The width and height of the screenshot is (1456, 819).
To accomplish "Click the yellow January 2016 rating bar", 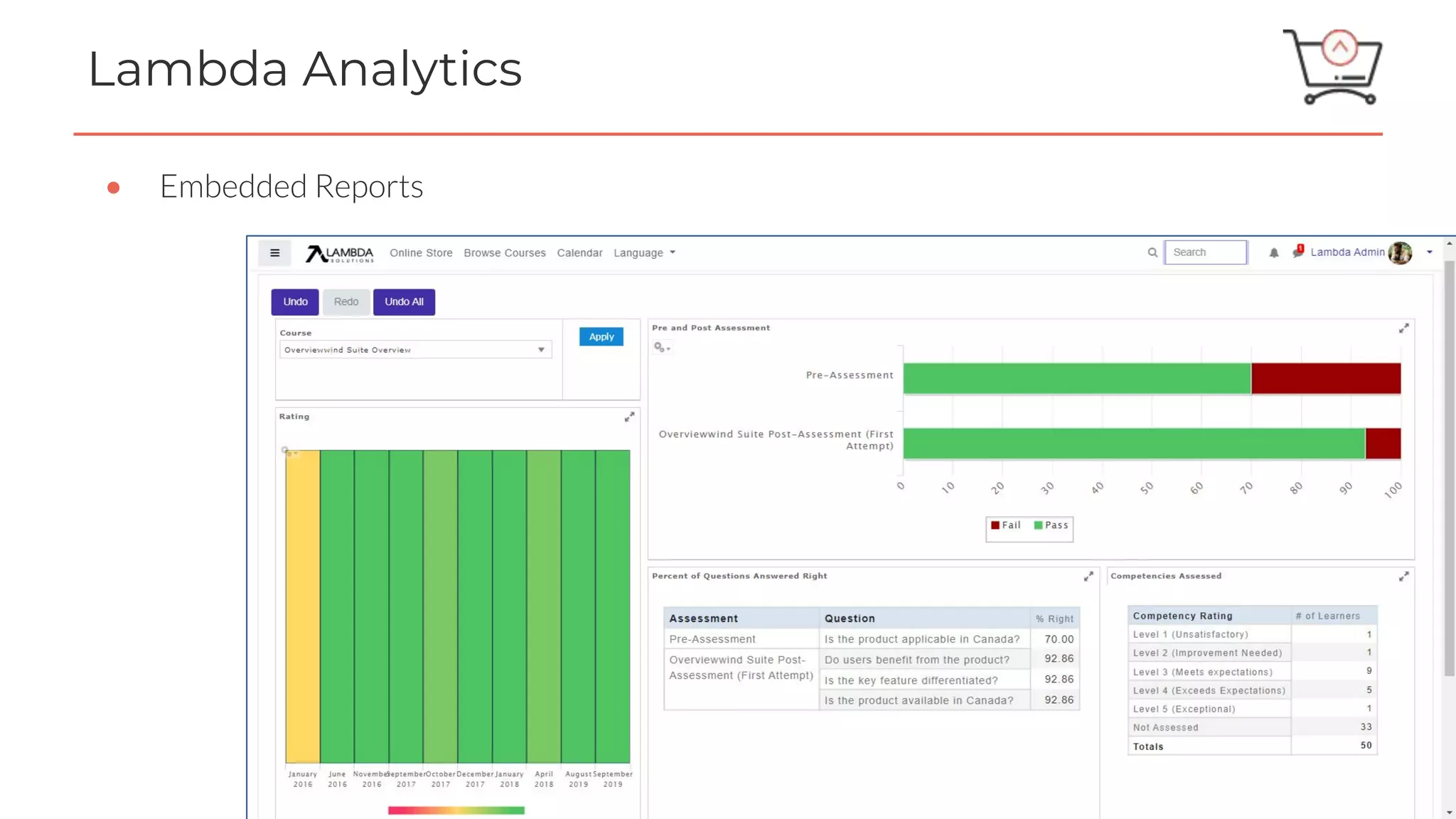I will click(303, 606).
